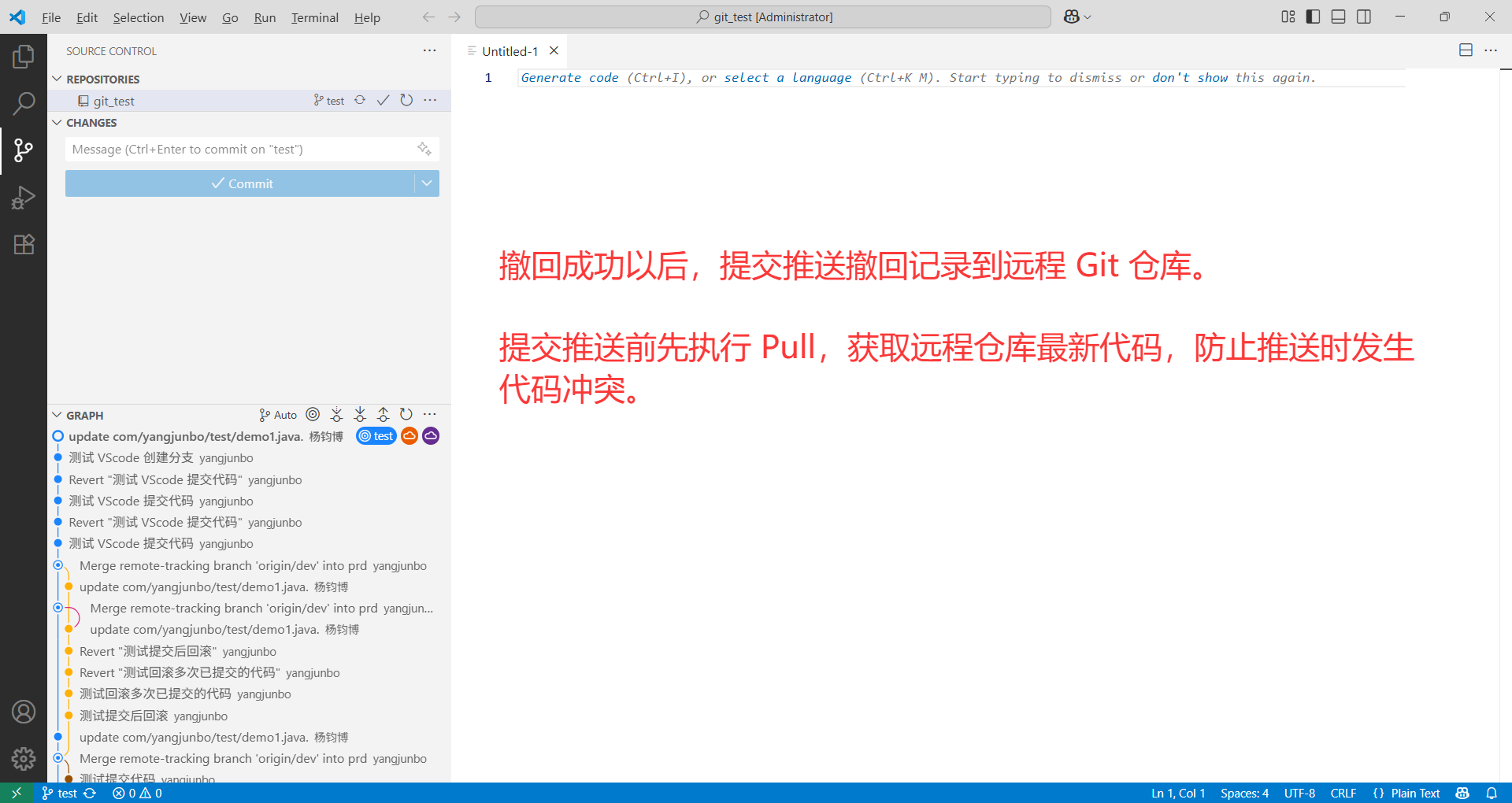Screen dimensions: 1512x803
Task: Click the notification bell in status bar
Action: tap(1492, 793)
